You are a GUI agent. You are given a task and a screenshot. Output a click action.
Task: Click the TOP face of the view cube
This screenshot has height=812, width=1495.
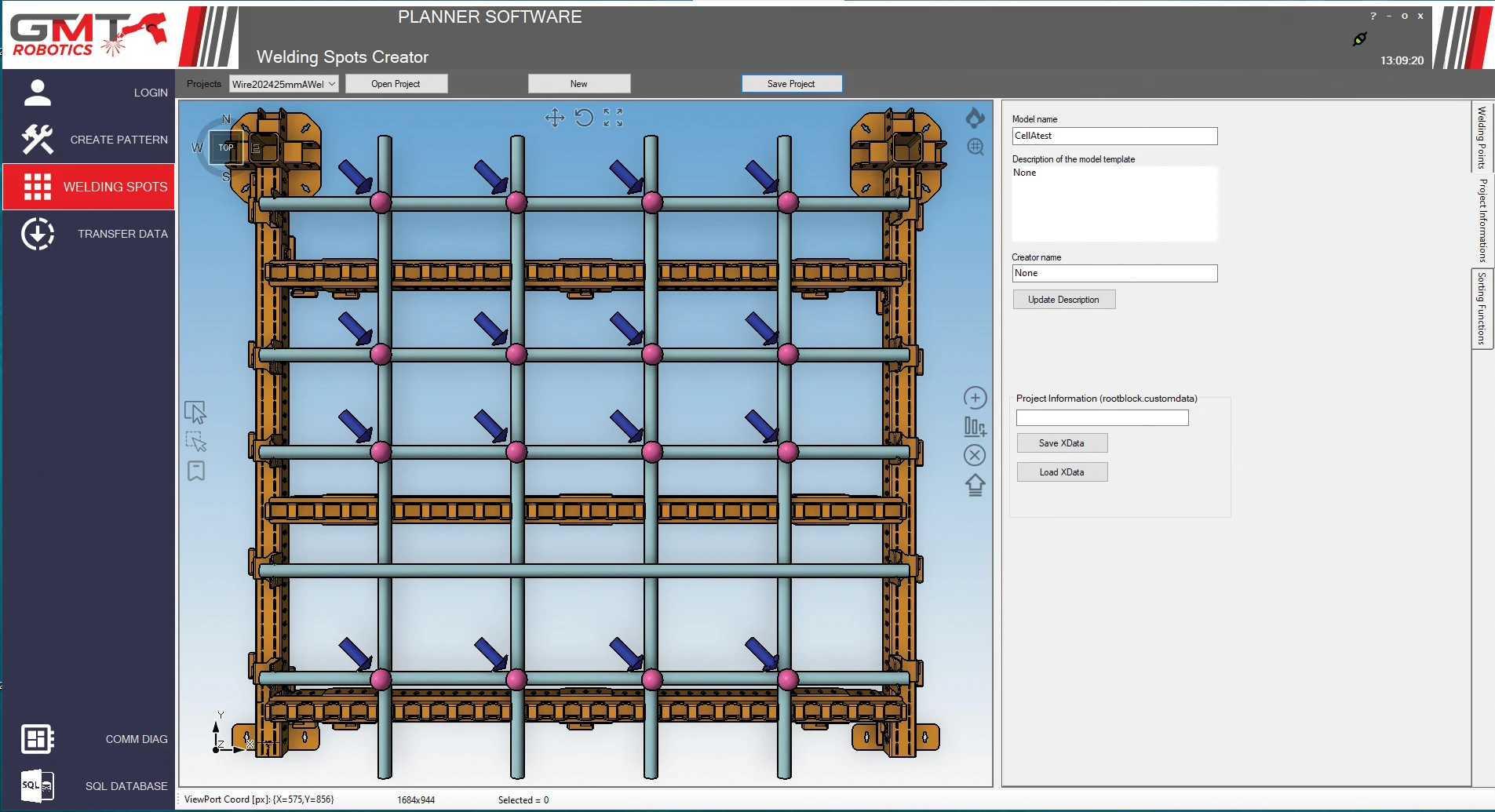coord(226,147)
